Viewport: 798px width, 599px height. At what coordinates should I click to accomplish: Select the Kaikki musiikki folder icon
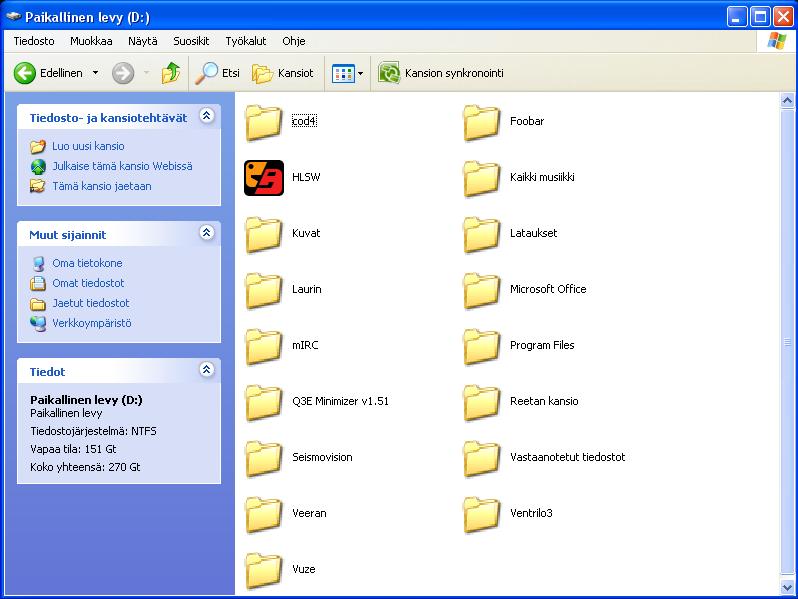pos(482,178)
